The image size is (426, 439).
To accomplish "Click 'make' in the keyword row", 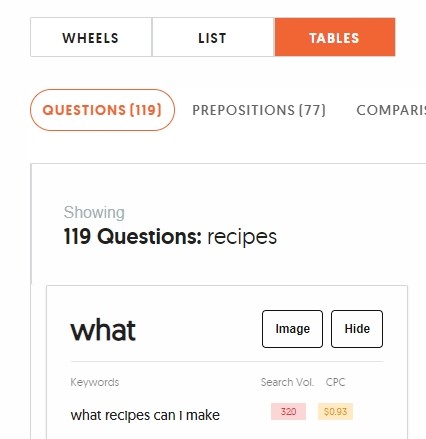I will point(203,415).
